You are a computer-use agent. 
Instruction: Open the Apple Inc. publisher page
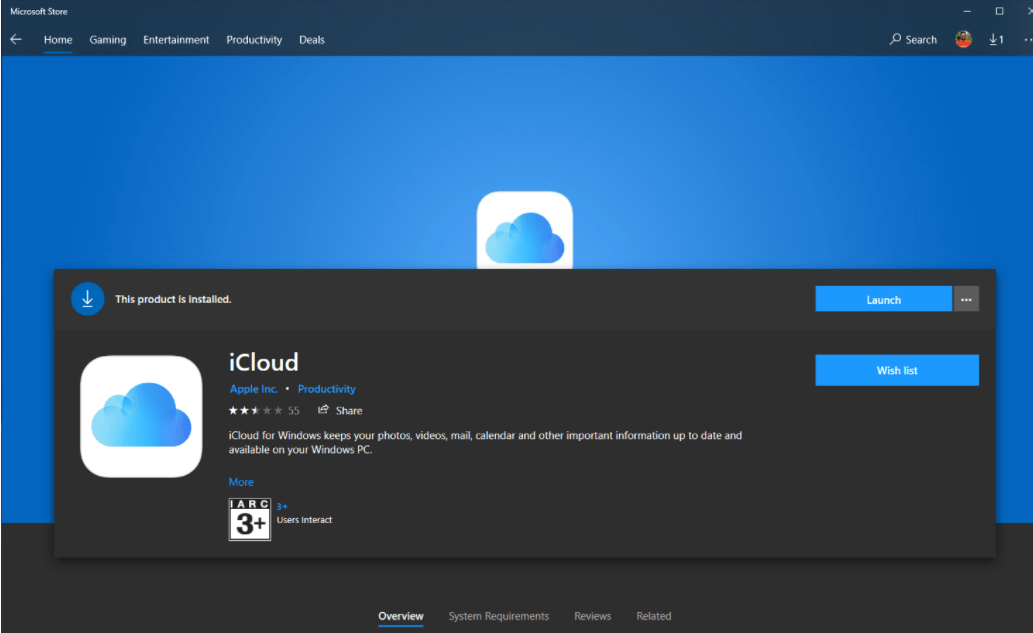point(253,389)
